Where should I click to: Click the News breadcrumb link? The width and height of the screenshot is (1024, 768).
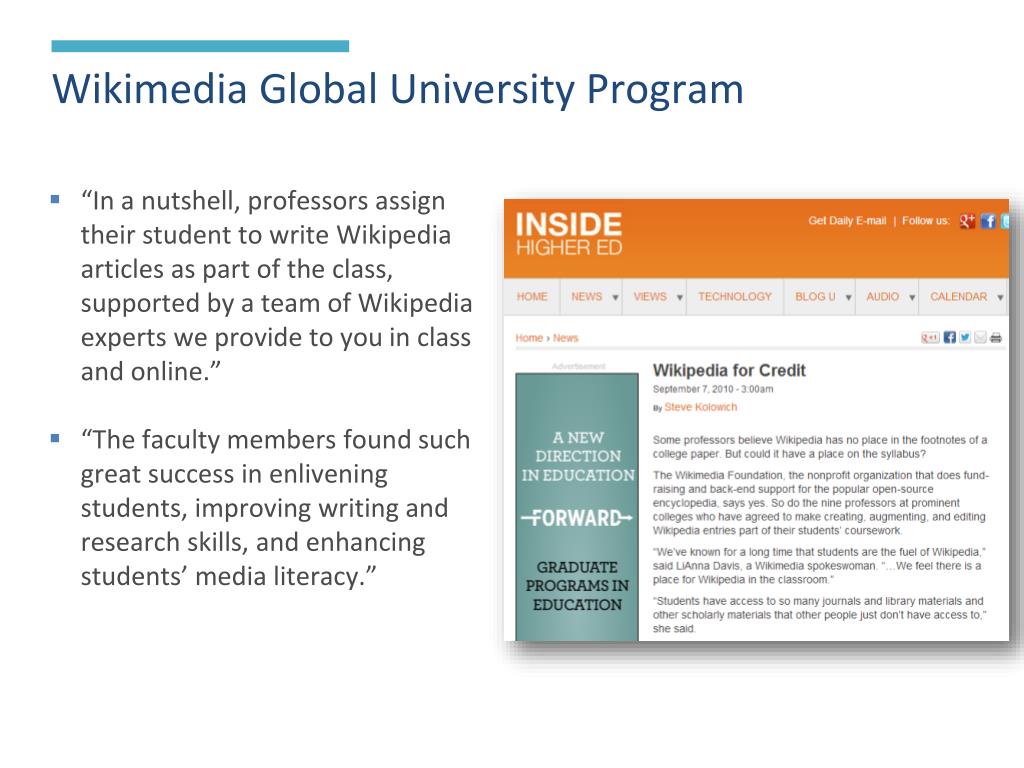pos(566,338)
